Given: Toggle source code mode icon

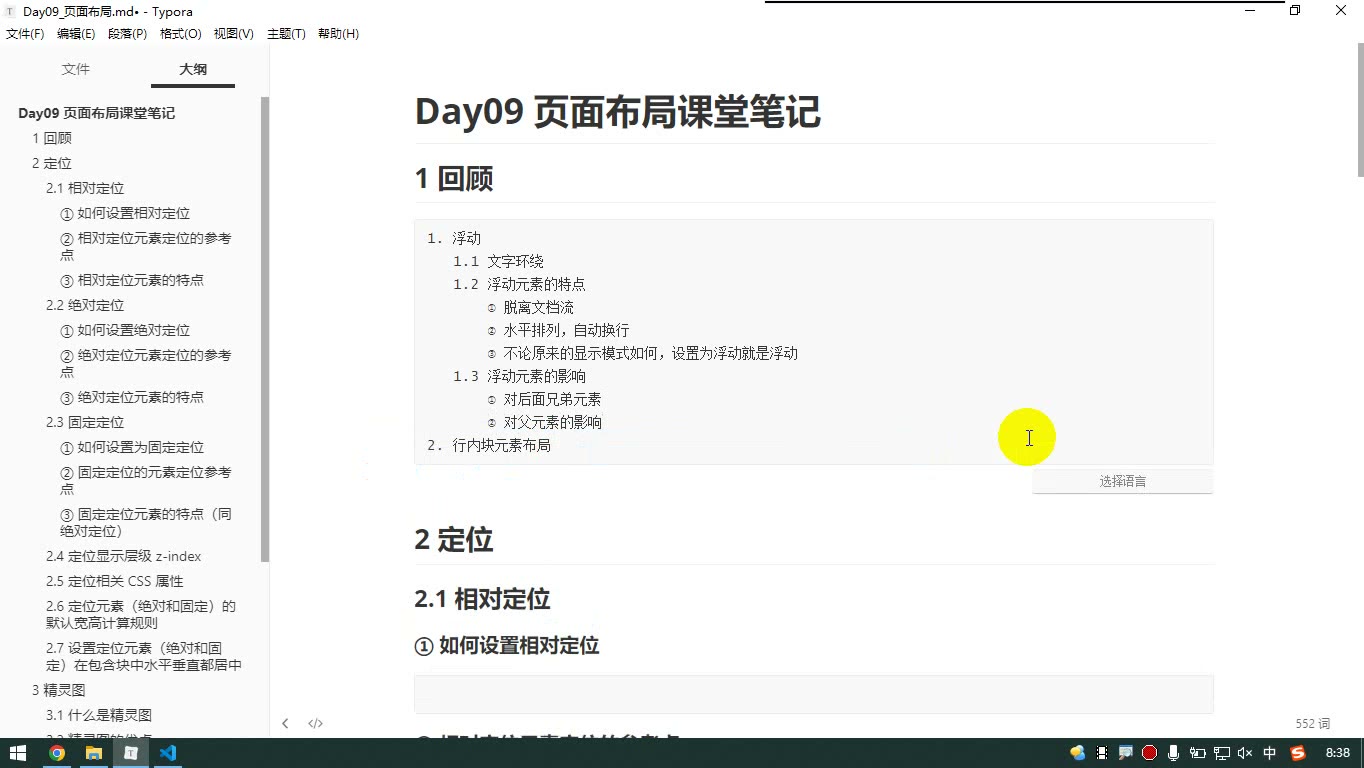Looking at the screenshot, I should point(315,723).
